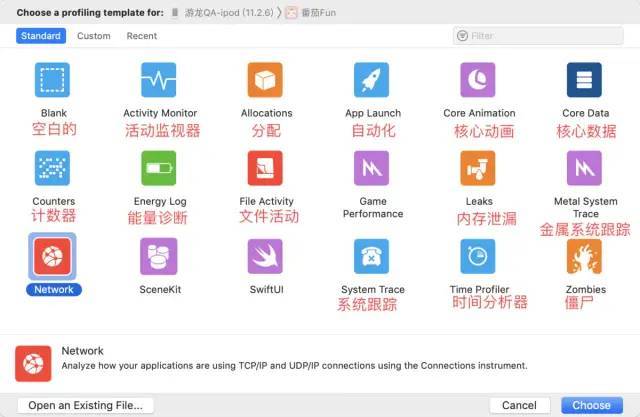Select the SwiftUI template icon

click(265, 256)
